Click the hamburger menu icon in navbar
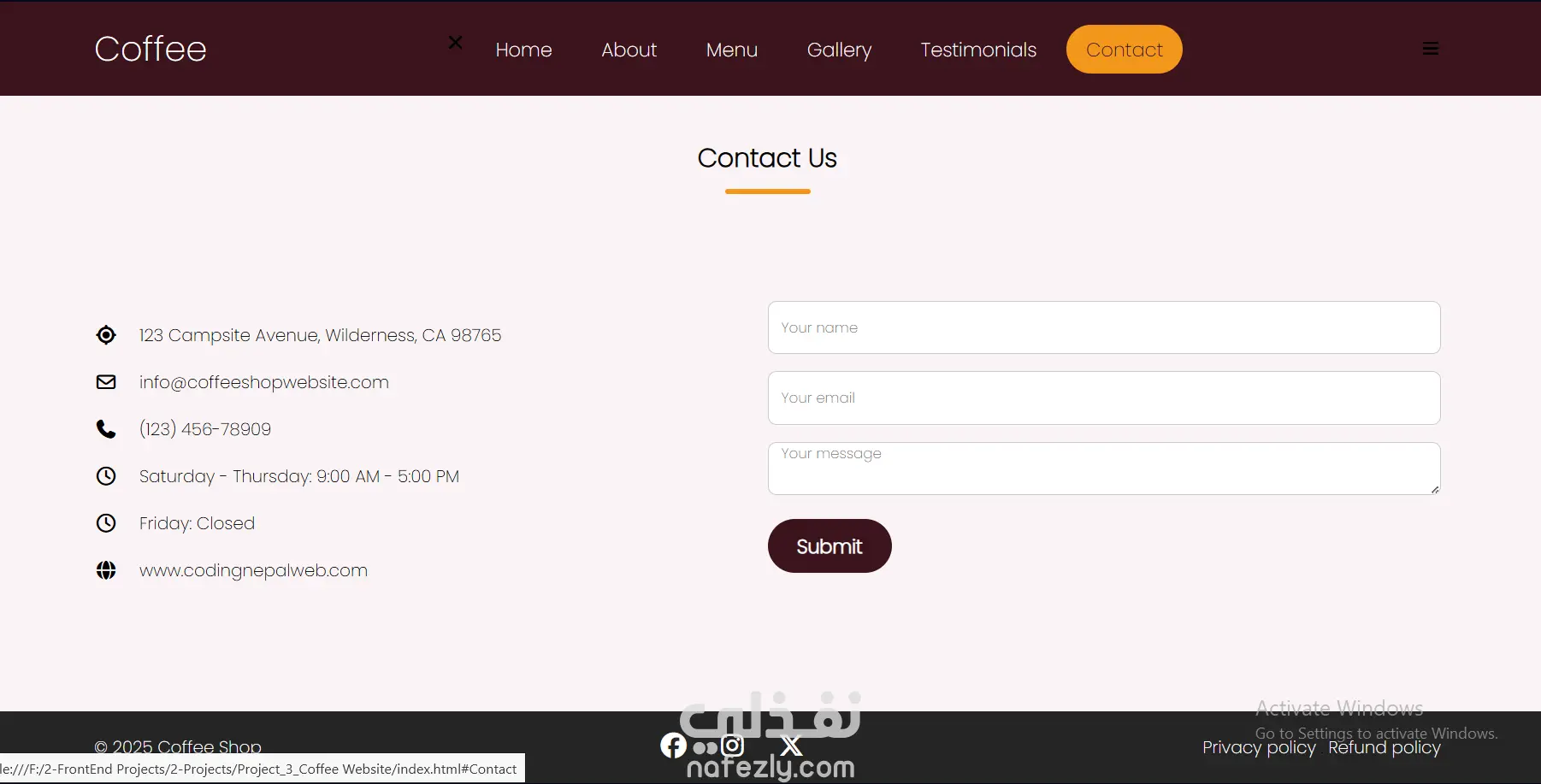The width and height of the screenshot is (1541, 784). 1431,49
